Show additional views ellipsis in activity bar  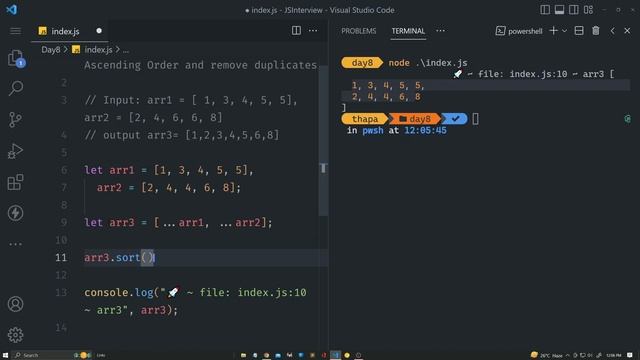(x=16, y=244)
